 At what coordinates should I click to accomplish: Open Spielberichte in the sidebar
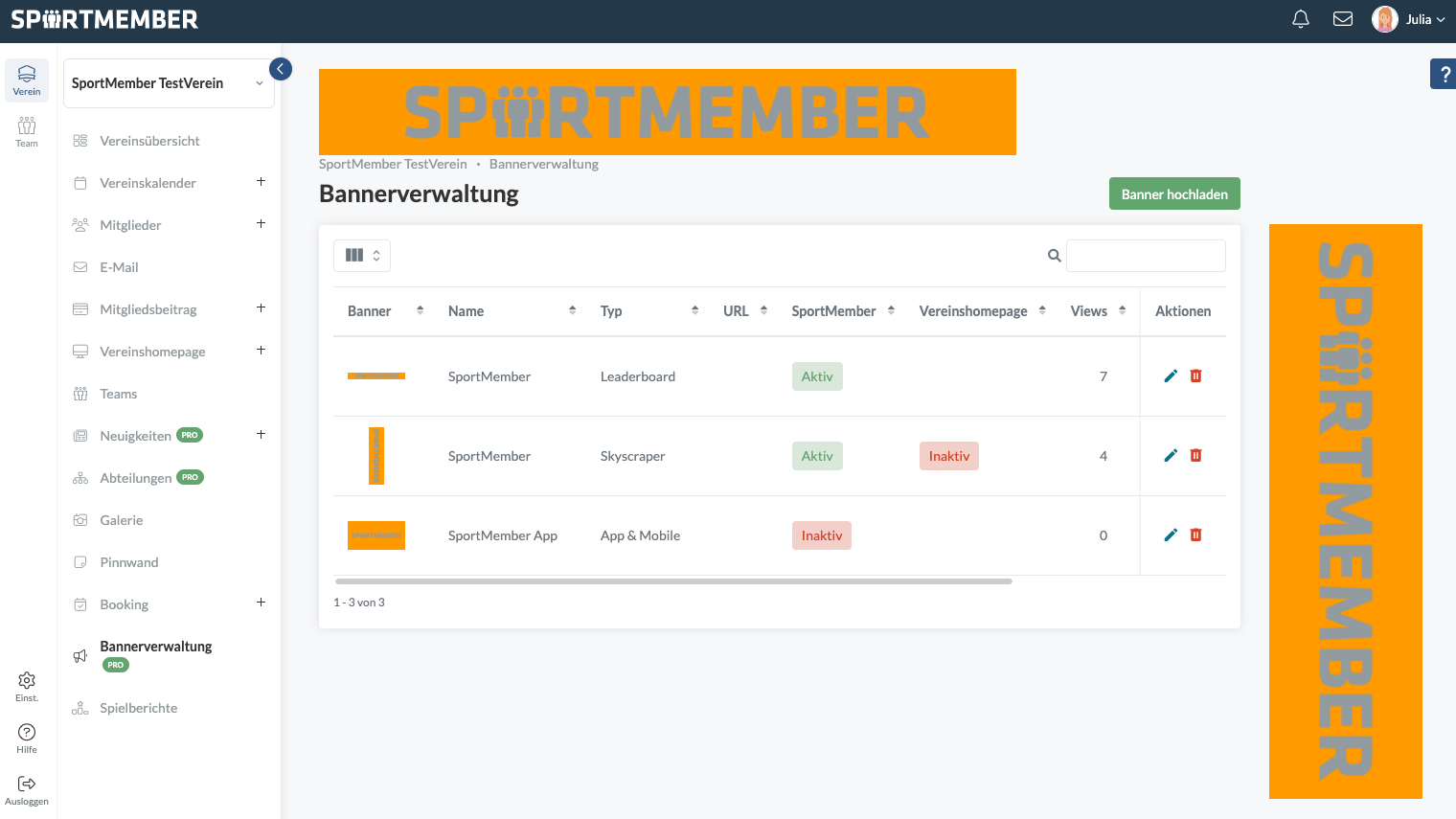coord(139,708)
